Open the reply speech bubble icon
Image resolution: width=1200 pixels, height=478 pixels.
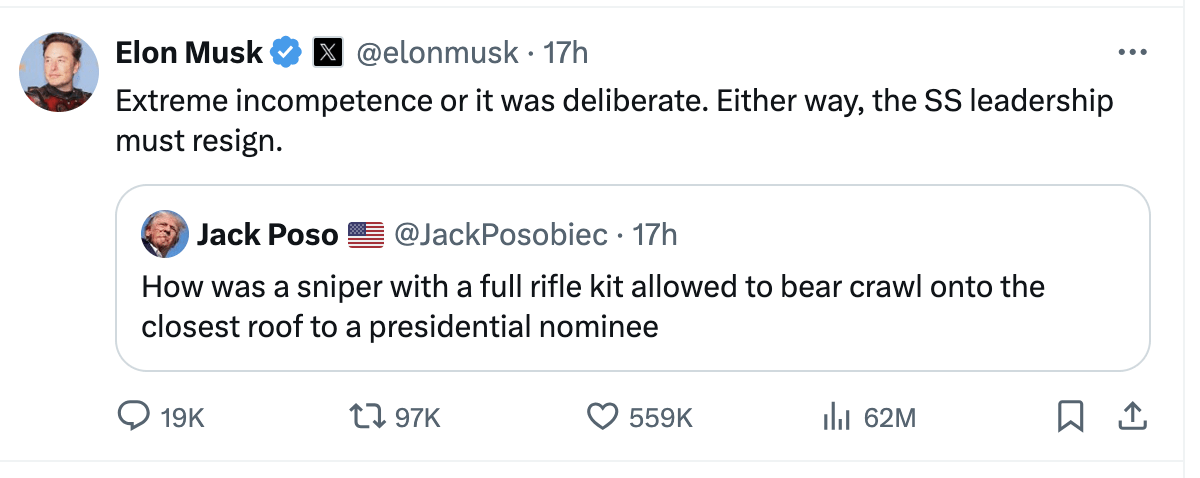[133, 417]
